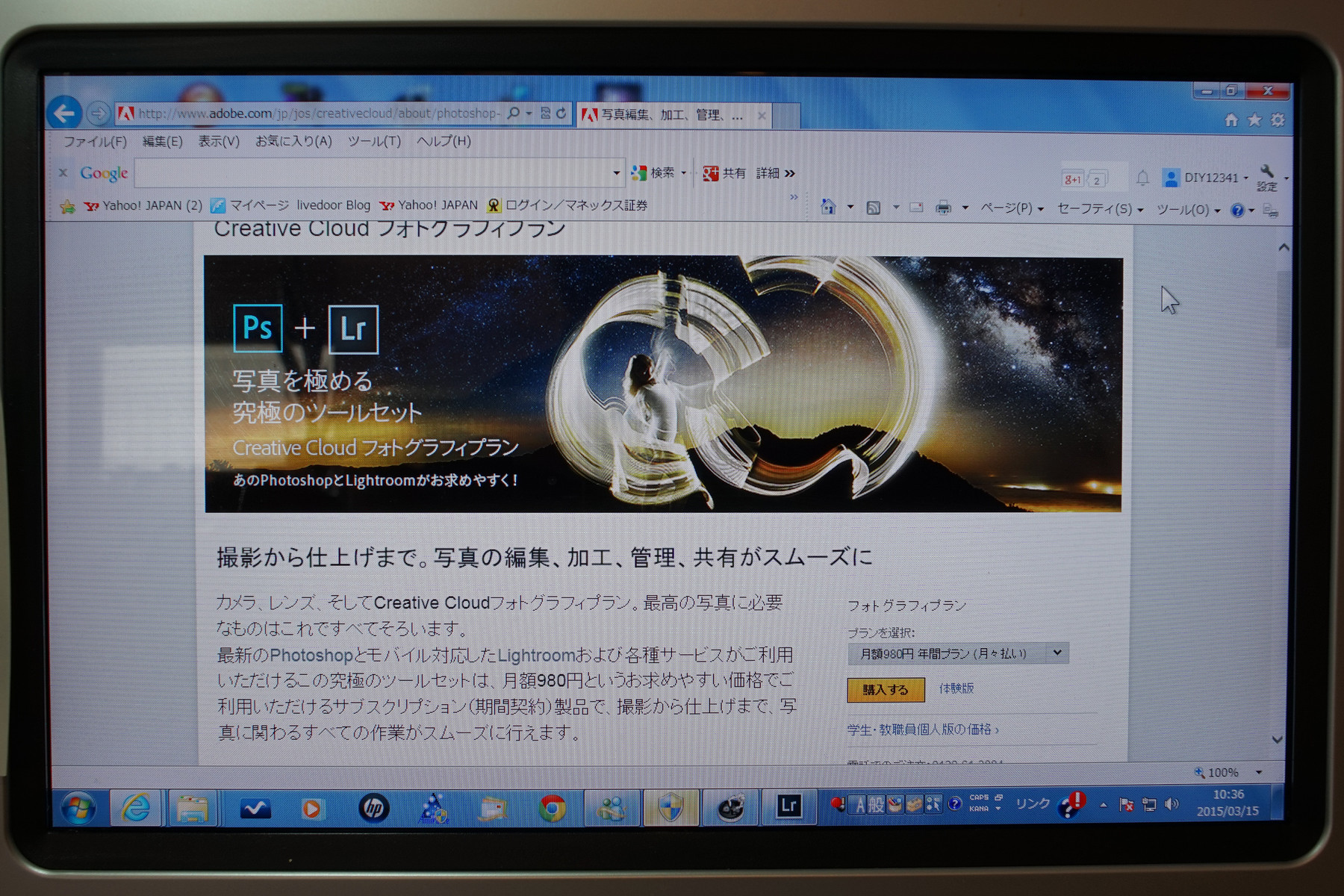Open the ページ(P) dropdown menu
This screenshot has width=1344, height=896.
pos(1012,209)
